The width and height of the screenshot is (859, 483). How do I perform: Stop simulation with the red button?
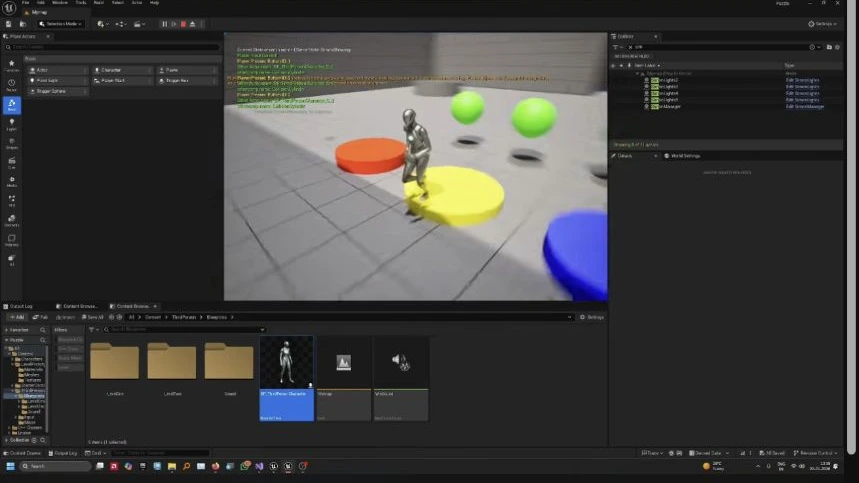pyautogui.click(x=184, y=24)
